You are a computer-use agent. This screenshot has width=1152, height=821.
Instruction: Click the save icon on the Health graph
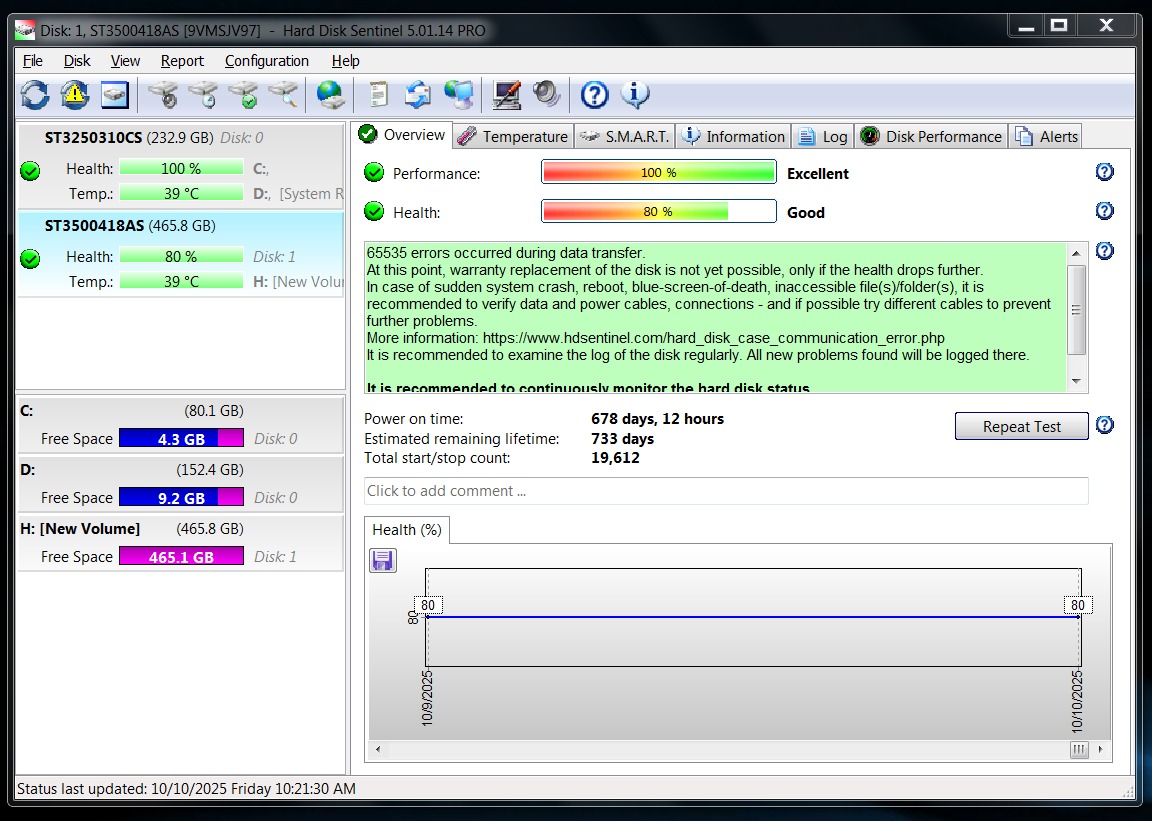point(383,560)
